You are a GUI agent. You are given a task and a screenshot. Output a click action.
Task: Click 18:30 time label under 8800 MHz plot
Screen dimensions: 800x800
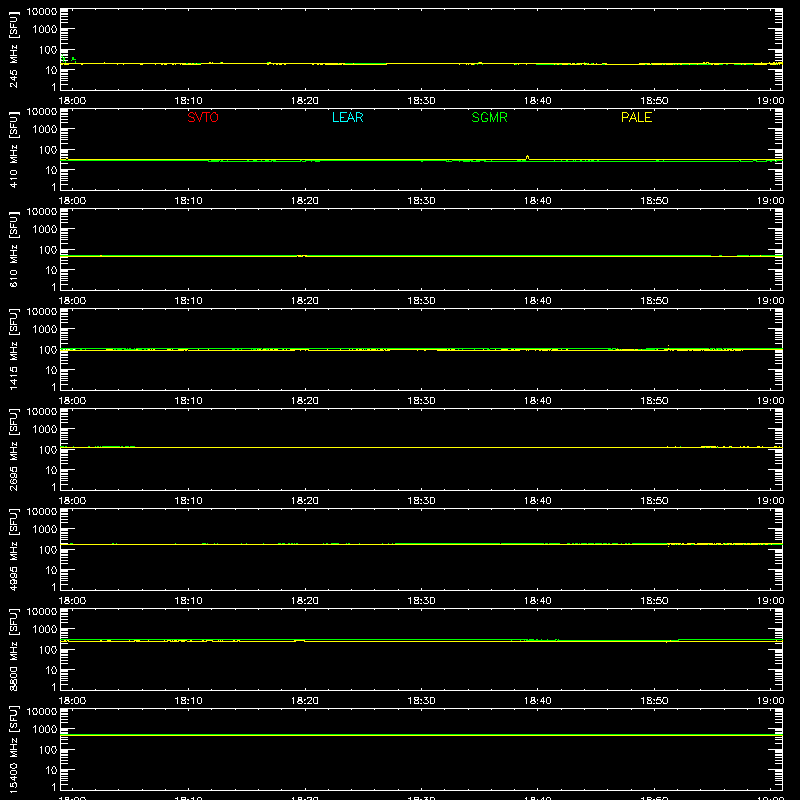421,701
